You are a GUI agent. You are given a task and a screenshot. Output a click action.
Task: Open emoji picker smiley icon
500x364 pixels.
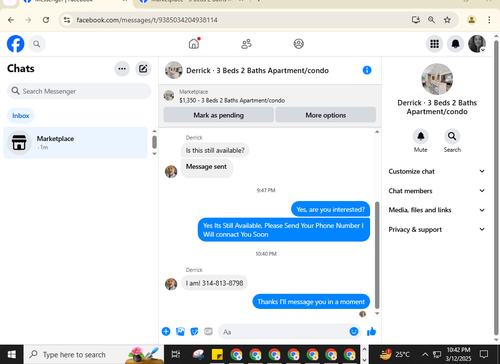tap(354, 331)
